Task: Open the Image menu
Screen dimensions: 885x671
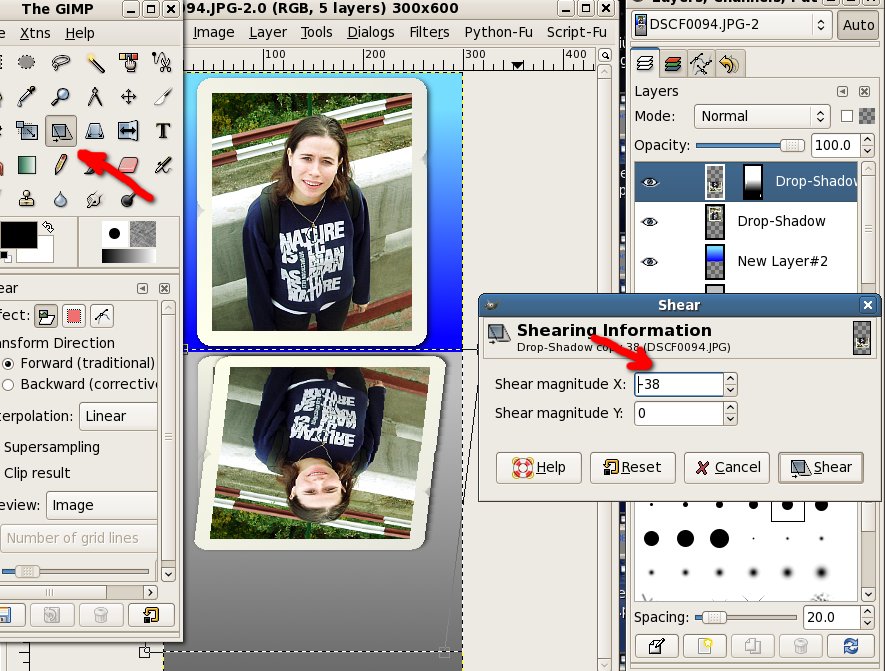Action: pos(213,33)
